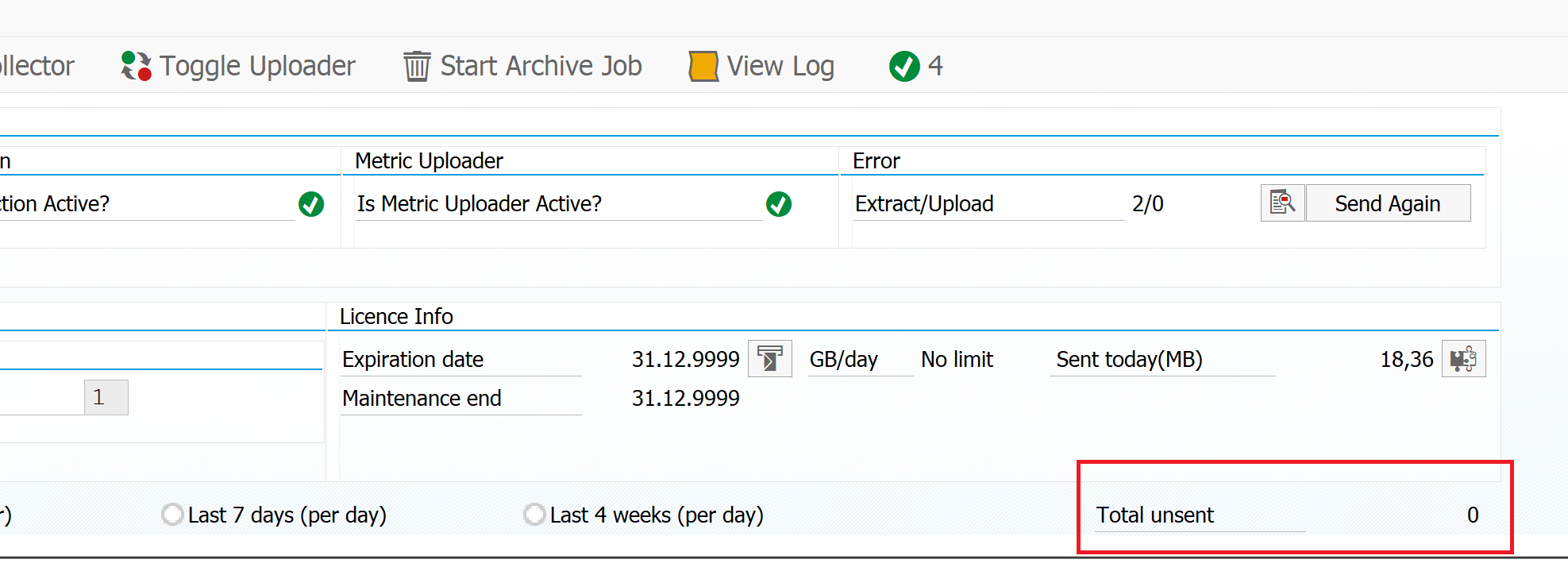Click the icon button next to Expiration date
1568x575 pixels.
(769, 359)
